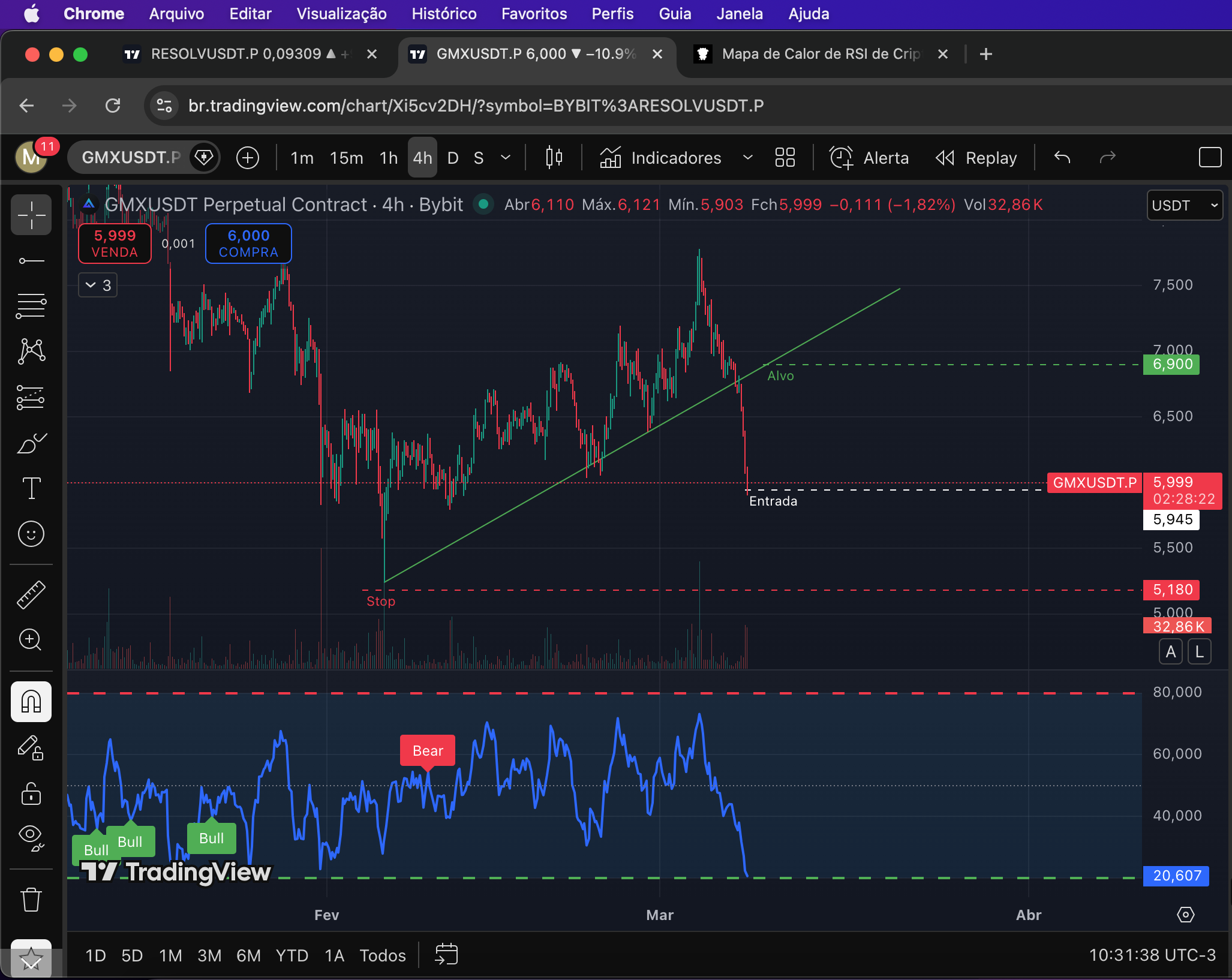
Task: Click the green 6,900 Alvo price label
Action: click(1171, 365)
